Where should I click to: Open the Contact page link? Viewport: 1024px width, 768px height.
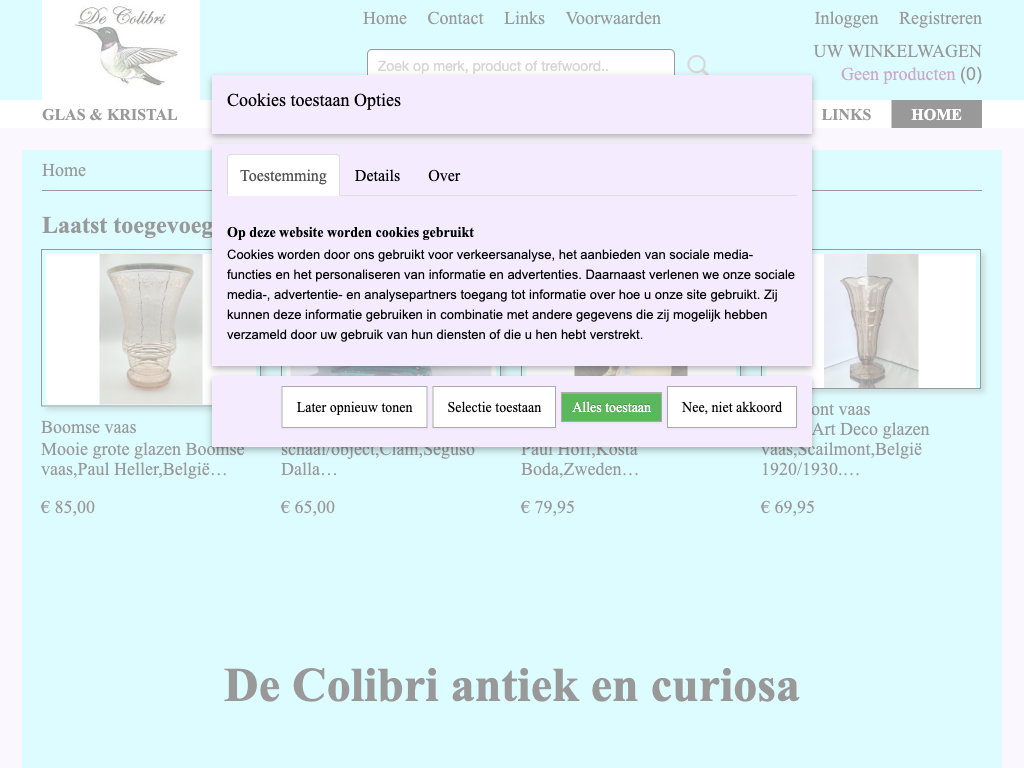[455, 18]
